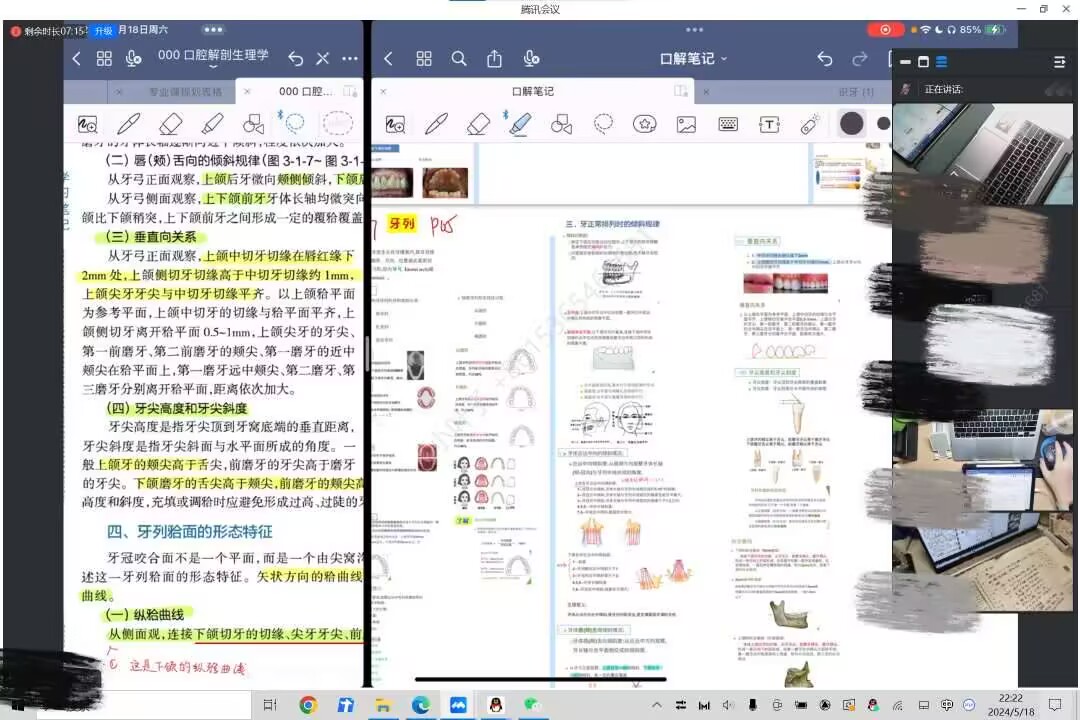
Task: Undo the last action in right notebook
Action: point(824,59)
